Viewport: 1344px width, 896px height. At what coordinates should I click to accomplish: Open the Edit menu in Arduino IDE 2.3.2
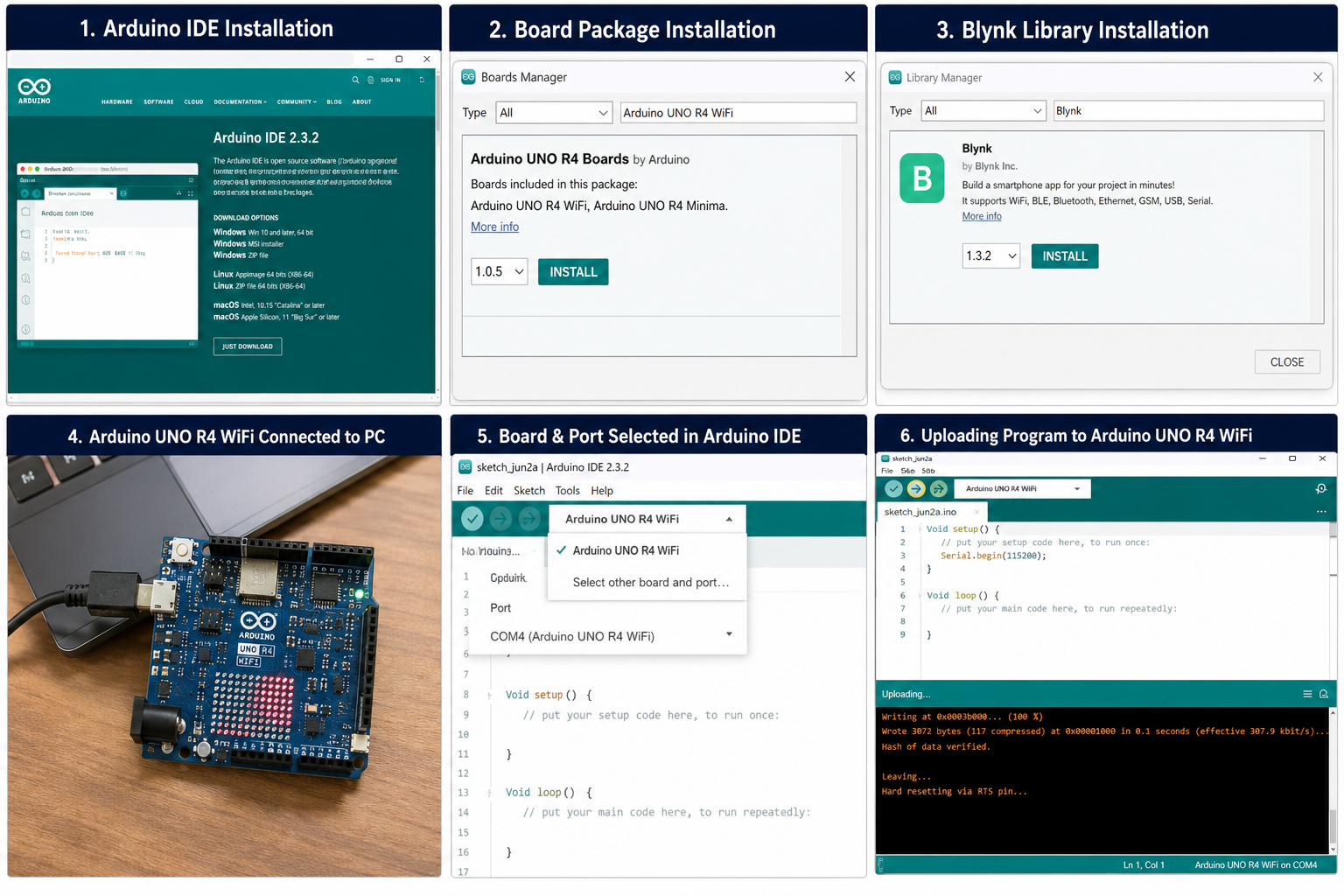(493, 491)
